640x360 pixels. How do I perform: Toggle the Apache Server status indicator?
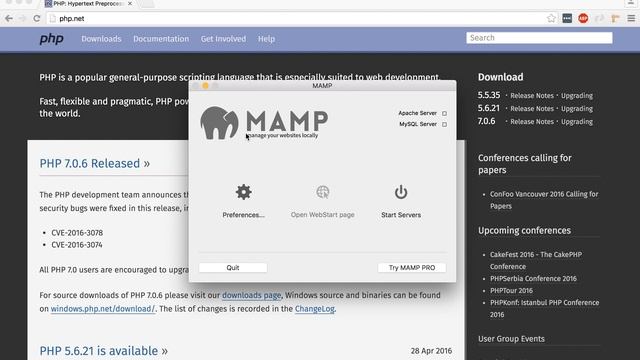click(x=444, y=113)
